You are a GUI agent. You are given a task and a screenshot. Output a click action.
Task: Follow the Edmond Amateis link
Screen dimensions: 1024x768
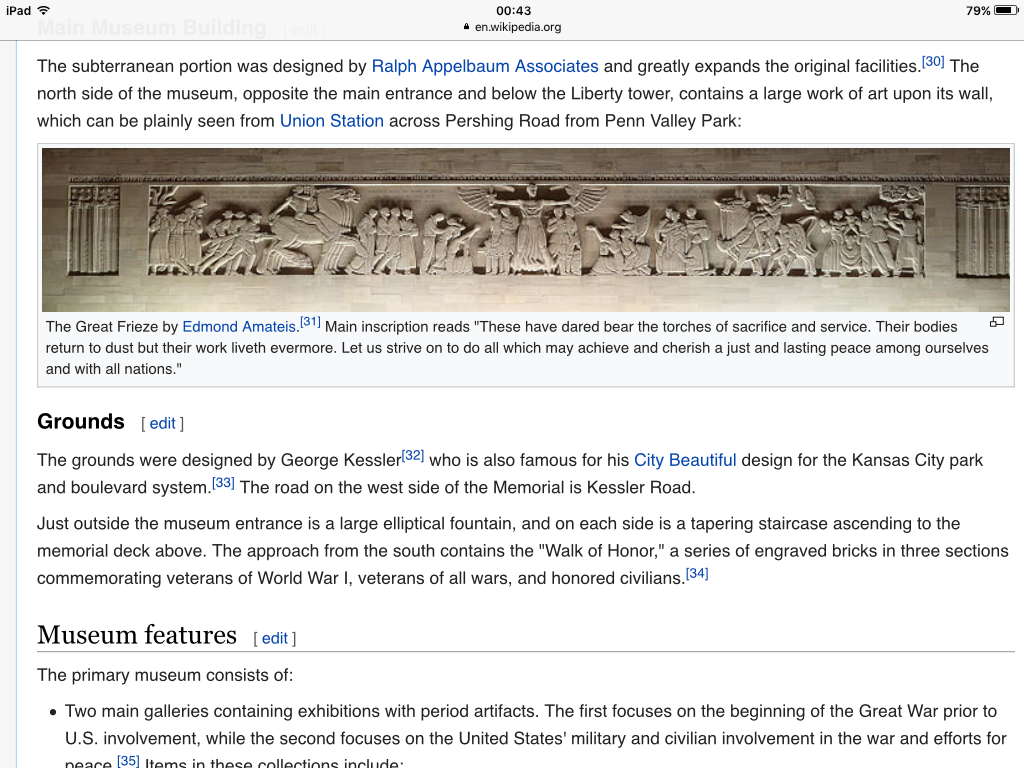240,327
